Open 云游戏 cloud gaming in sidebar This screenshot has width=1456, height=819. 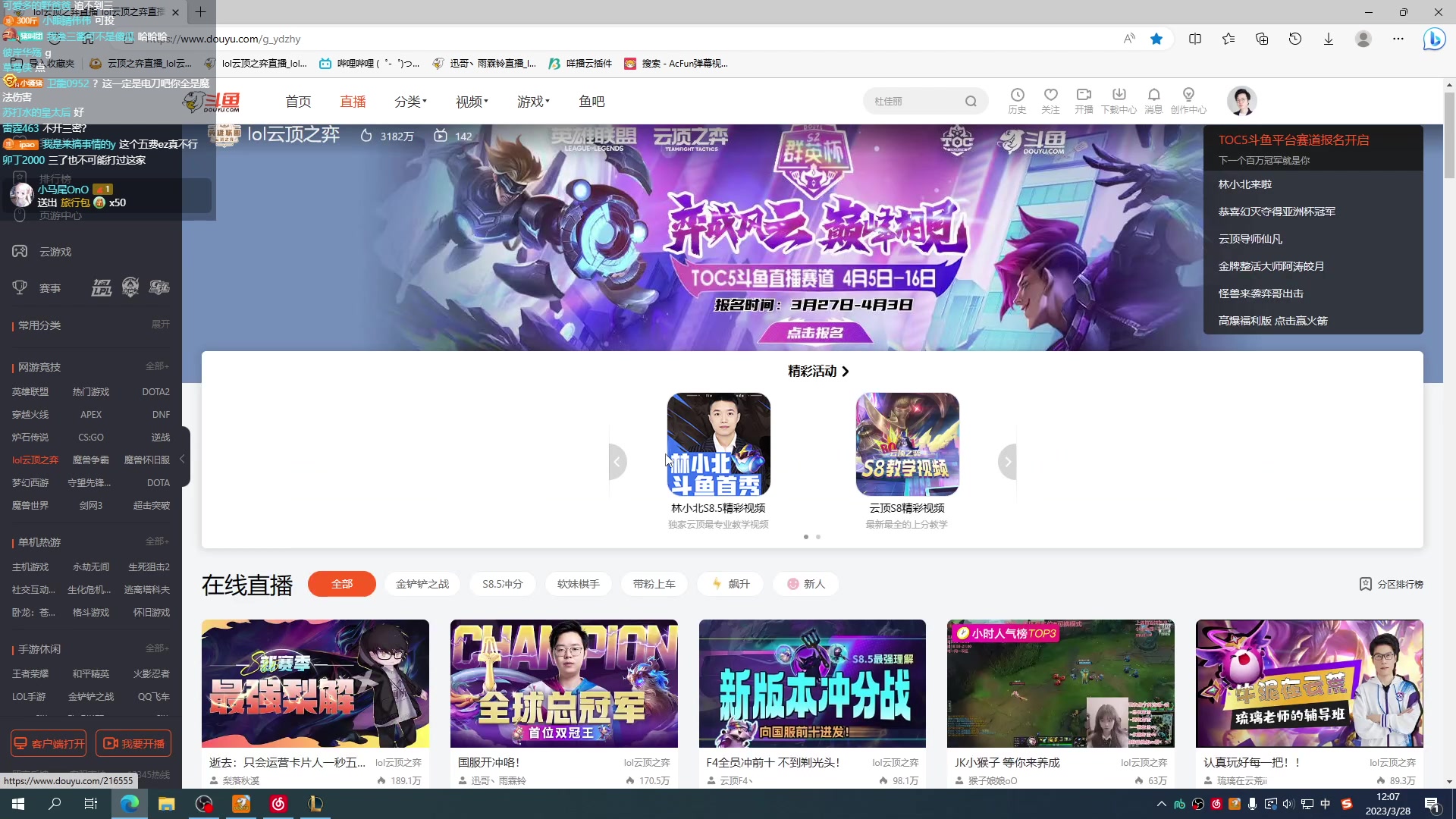[42, 252]
